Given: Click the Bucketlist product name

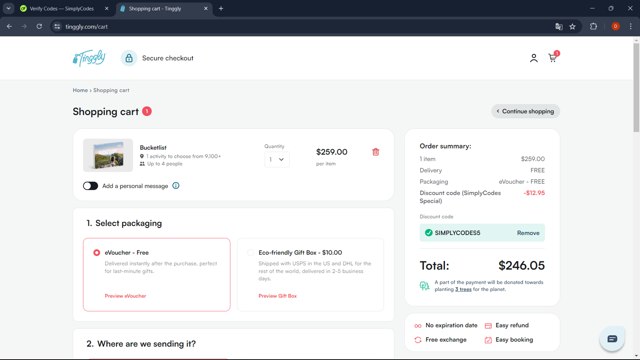Looking at the screenshot, I should (153, 147).
